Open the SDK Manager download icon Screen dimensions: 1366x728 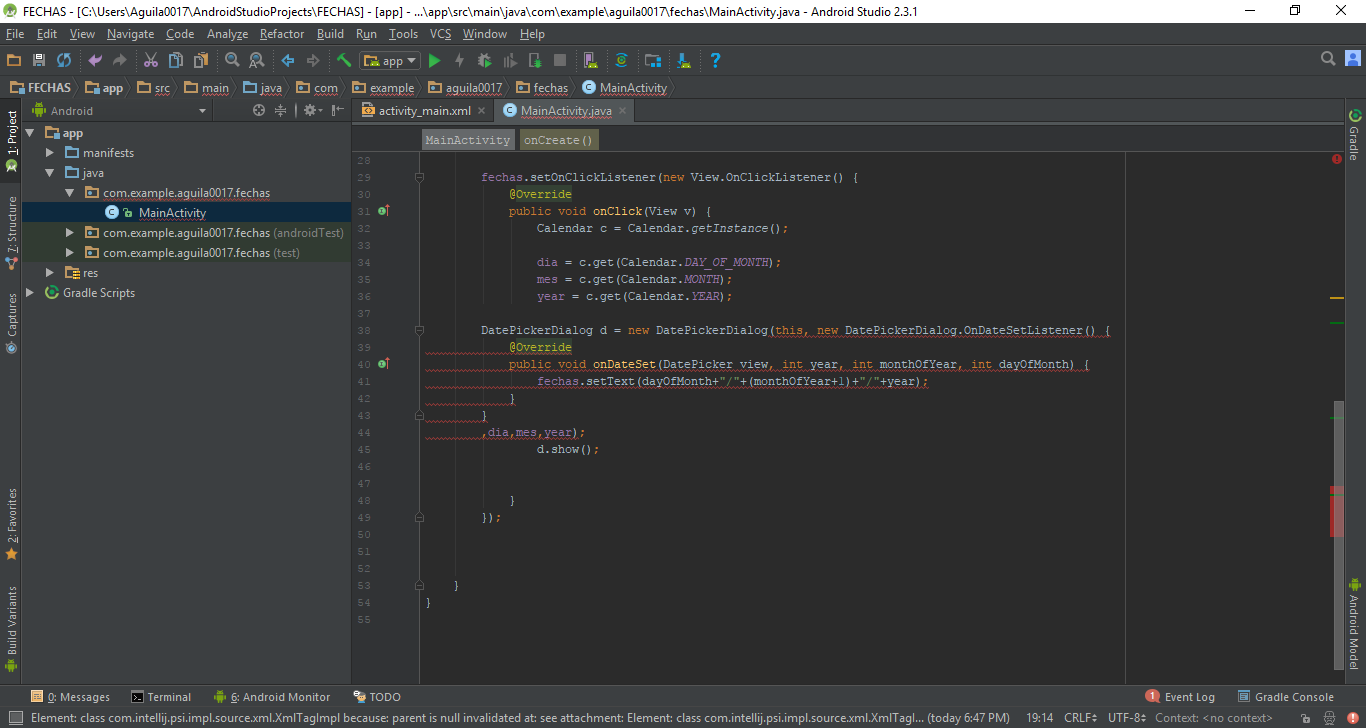[684, 61]
